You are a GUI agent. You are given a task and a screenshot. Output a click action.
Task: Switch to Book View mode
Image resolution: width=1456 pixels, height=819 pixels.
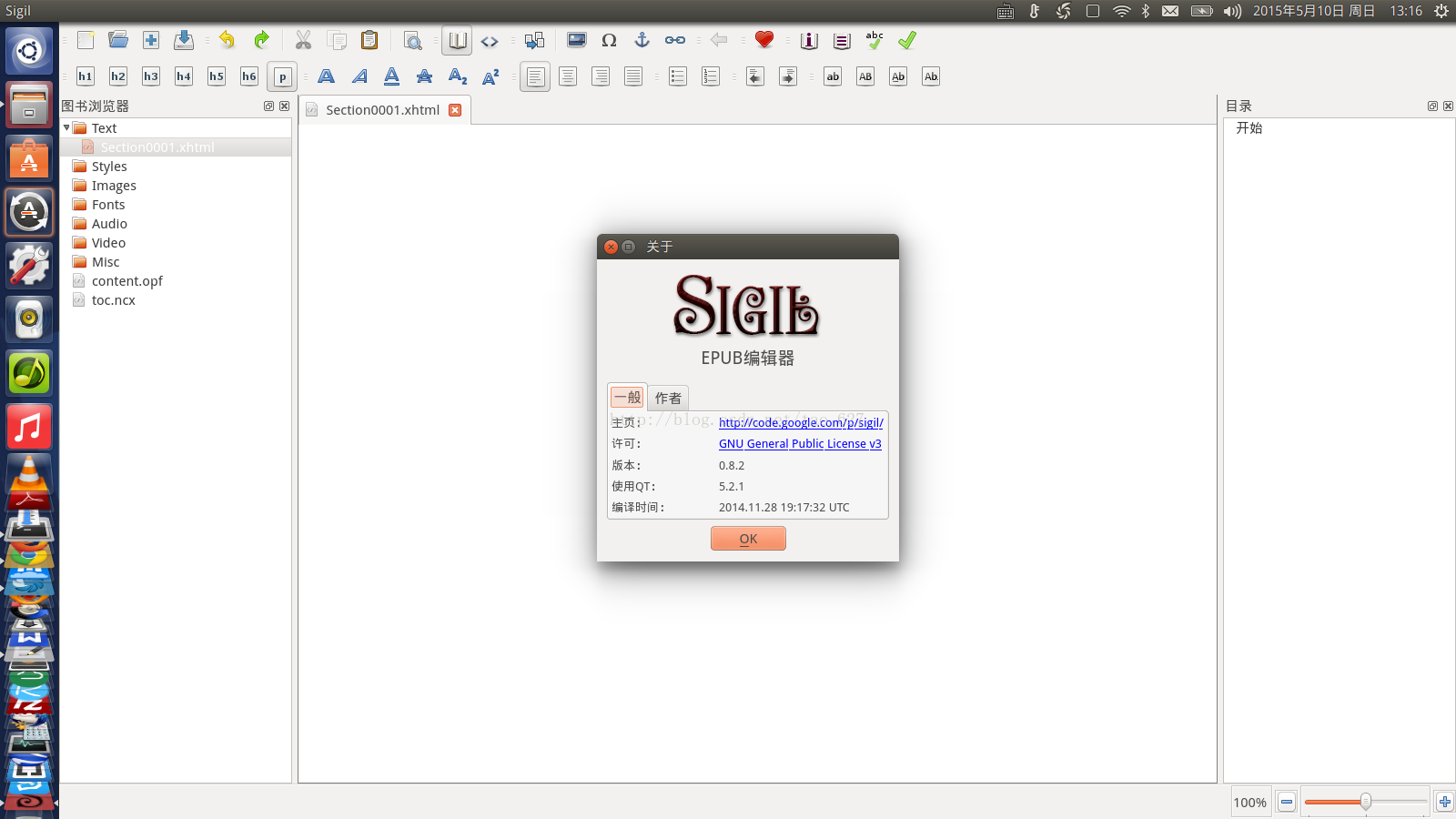pos(457,40)
